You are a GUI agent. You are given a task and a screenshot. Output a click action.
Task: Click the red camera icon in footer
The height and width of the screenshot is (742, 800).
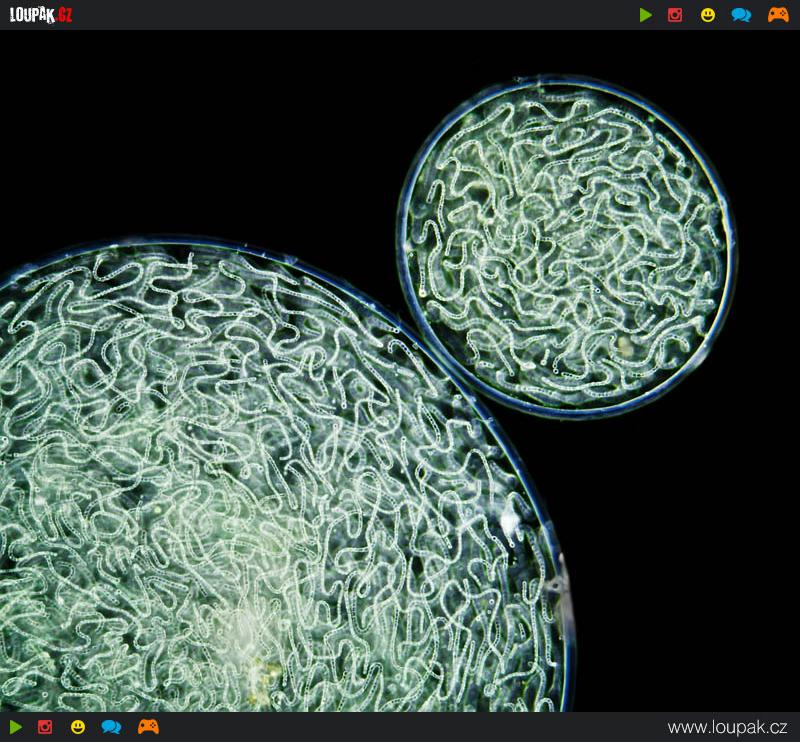pyautogui.click(x=45, y=727)
